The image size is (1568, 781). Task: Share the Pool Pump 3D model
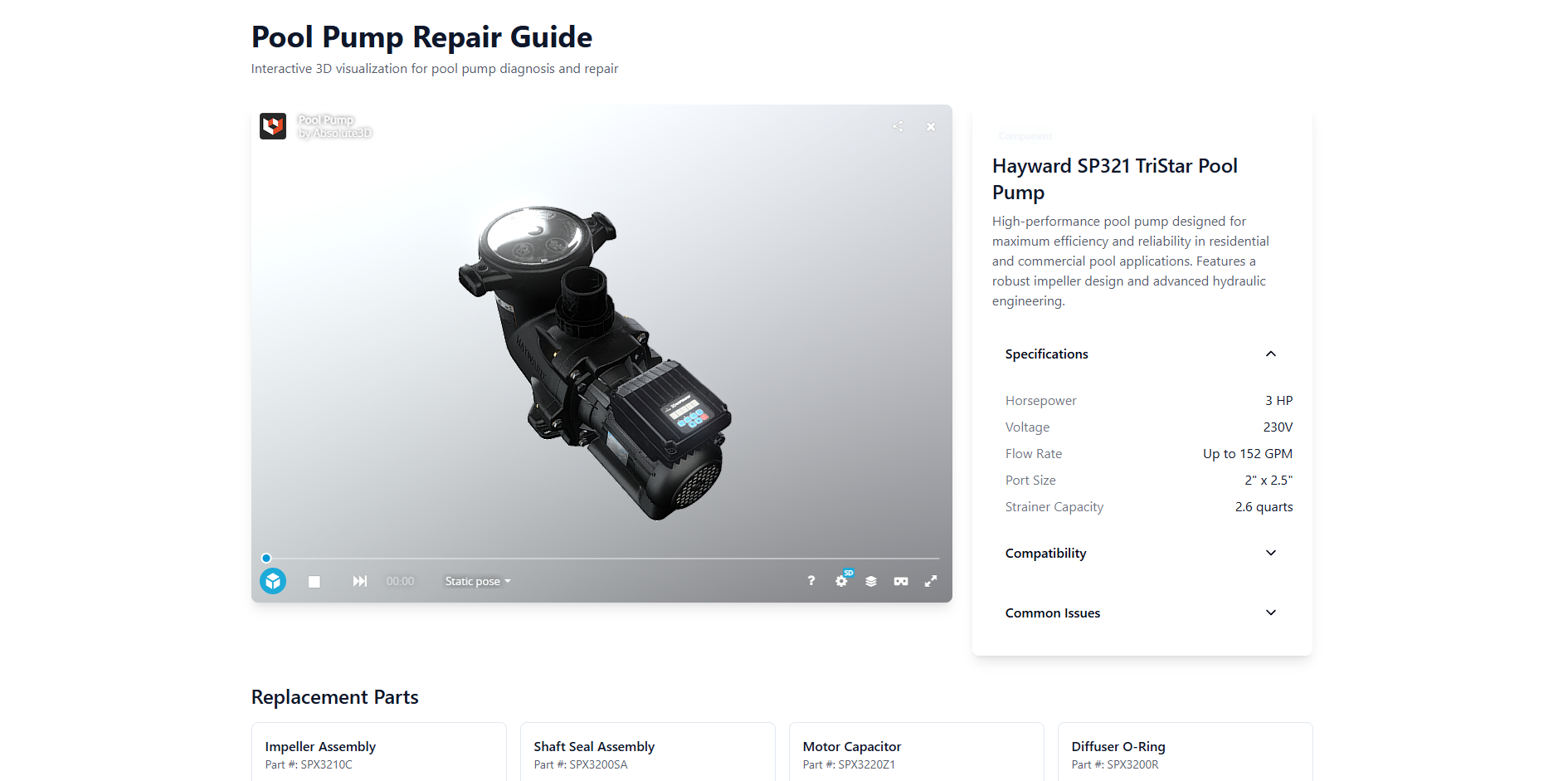(x=898, y=126)
